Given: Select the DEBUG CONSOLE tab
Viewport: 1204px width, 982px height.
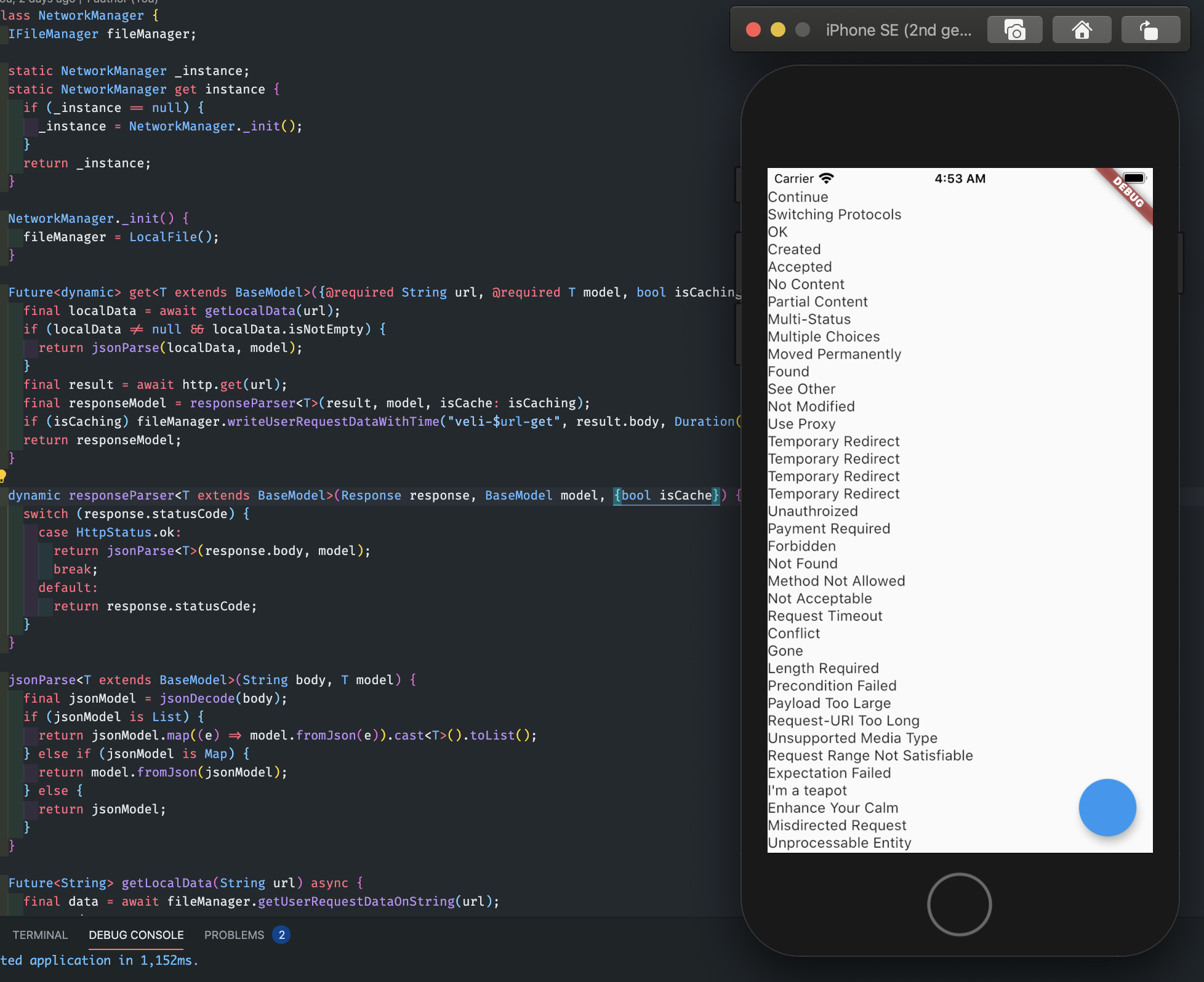Looking at the screenshot, I should (135, 935).
